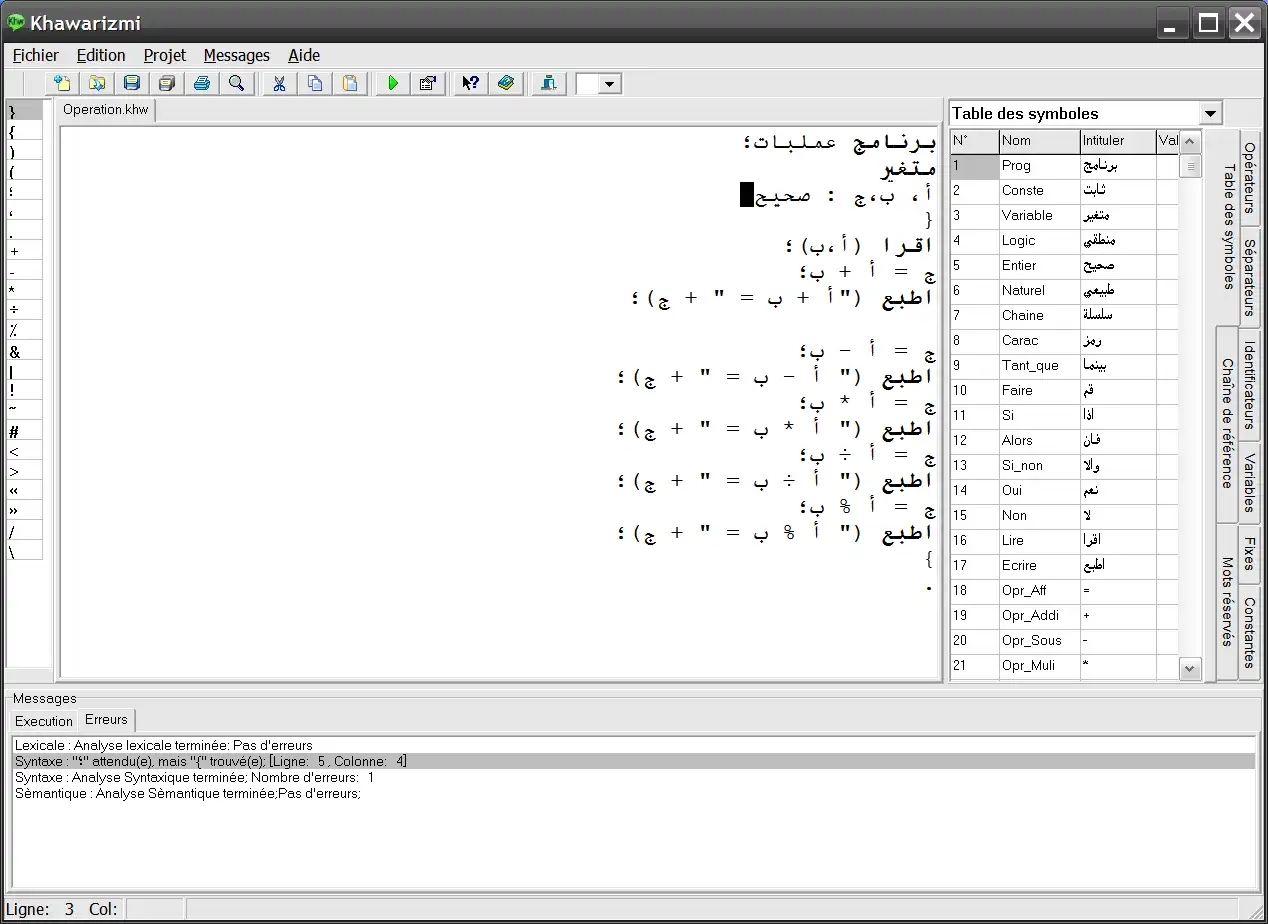Select the Tant_que row in symbol table

click(1064, 366)
